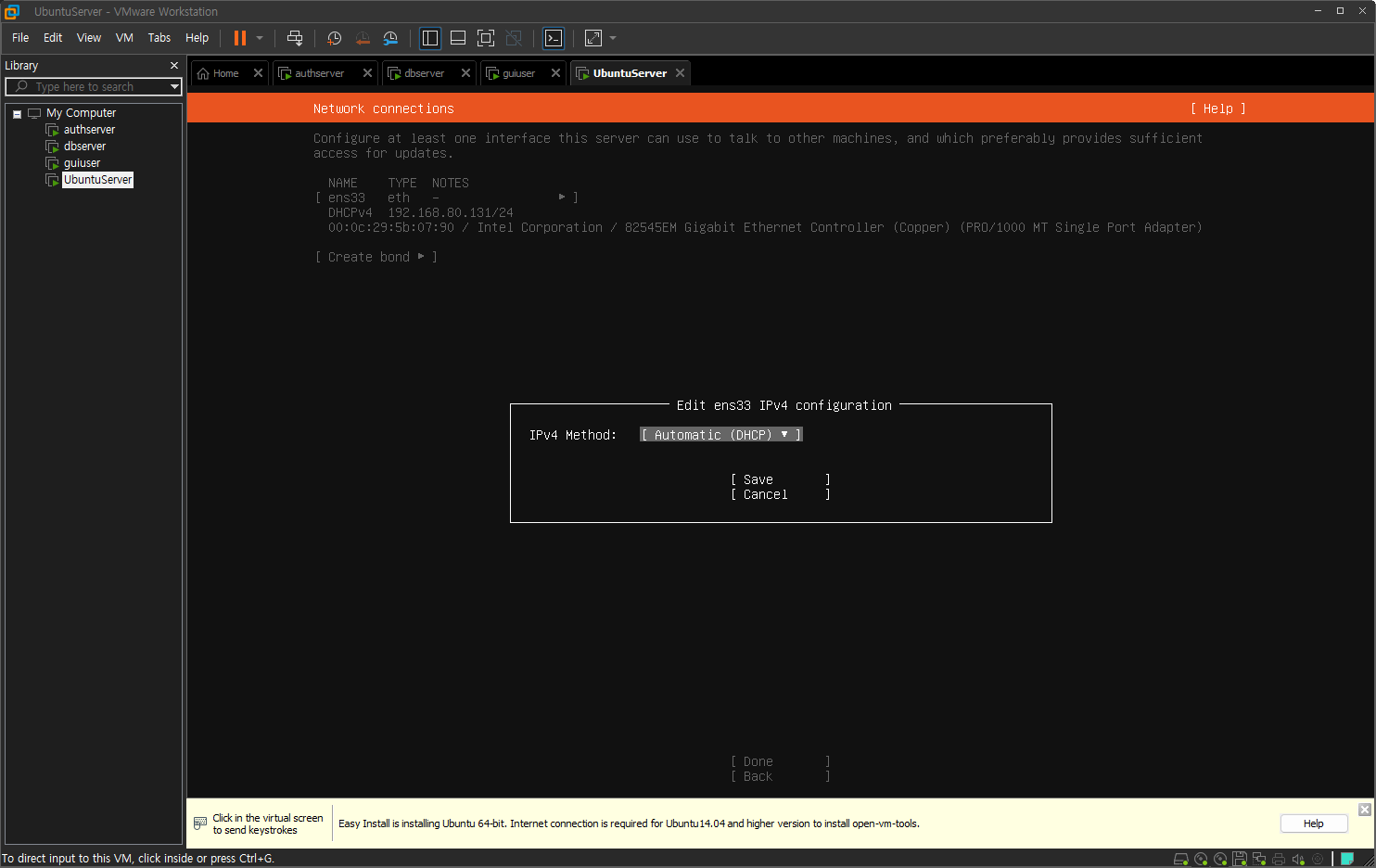Screen dimensions: 1376x868
Task: Click the revert to snapshot icon
Action: click(x=363, y=38)
